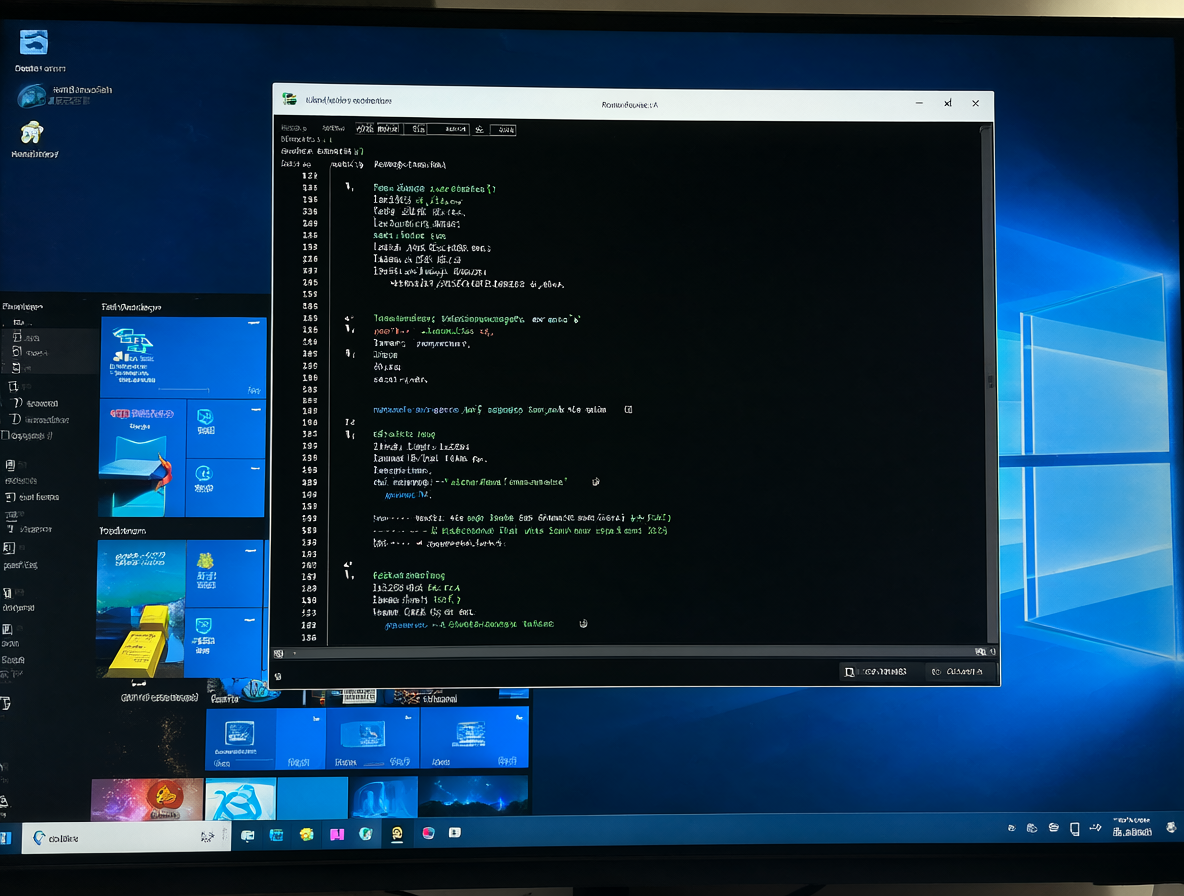Click the icon at the right end of the search box
Image resolution: width=1184 pixels, height=896 pixels.
point(207,836)
